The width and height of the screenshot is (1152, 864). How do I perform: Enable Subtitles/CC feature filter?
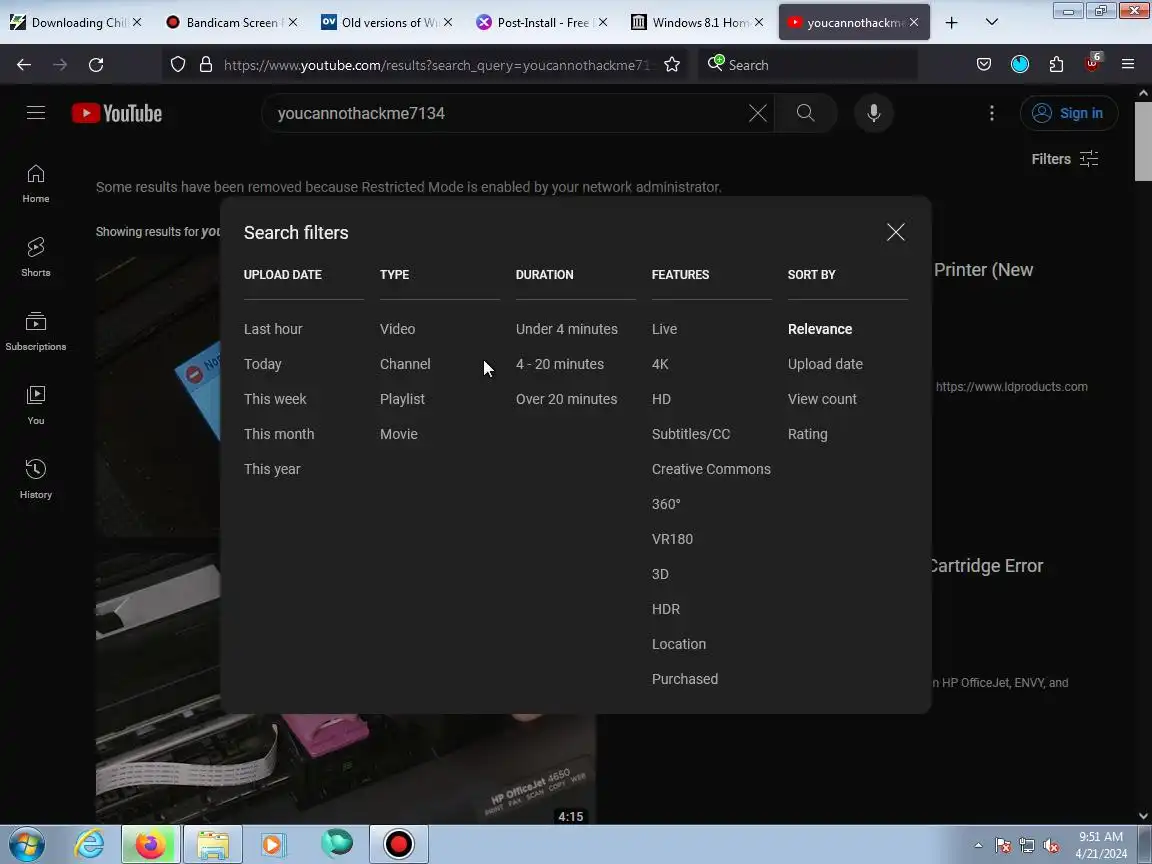click(x=691, y=434)
